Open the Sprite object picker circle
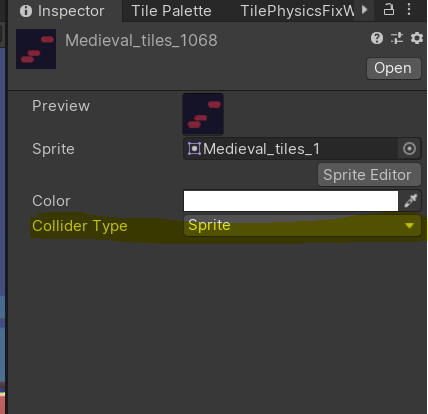The width and height of the screenshot is (428, 414). pos(409,148)
